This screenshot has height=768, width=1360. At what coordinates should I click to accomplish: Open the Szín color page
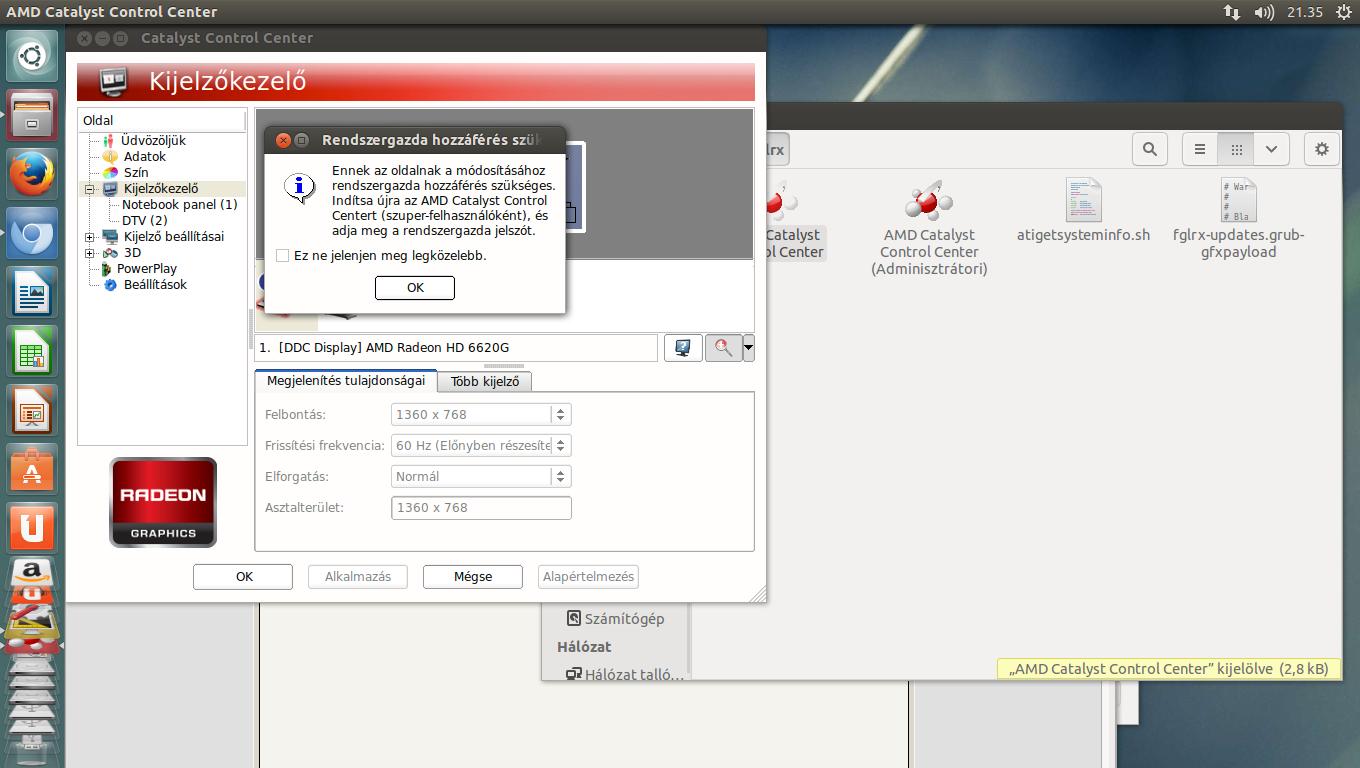(x=136, y=172)
